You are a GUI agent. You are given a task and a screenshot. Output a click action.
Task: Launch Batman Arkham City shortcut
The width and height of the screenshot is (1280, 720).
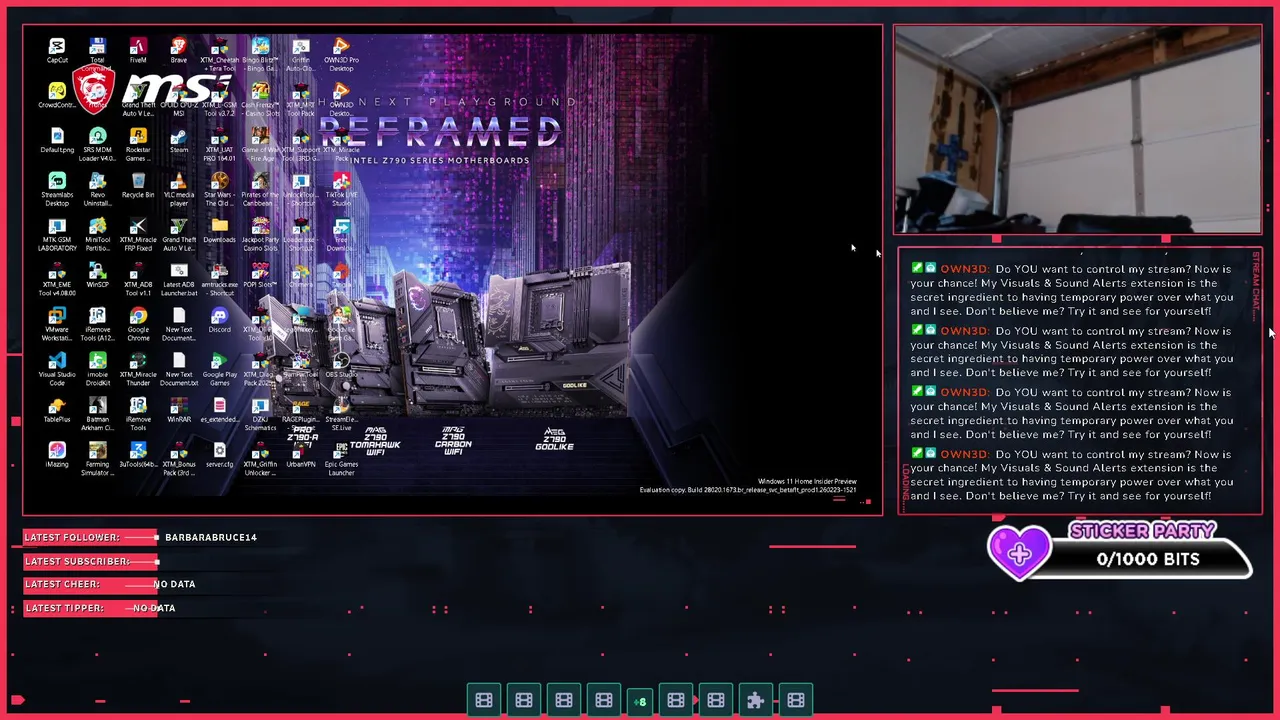point(97,415)
